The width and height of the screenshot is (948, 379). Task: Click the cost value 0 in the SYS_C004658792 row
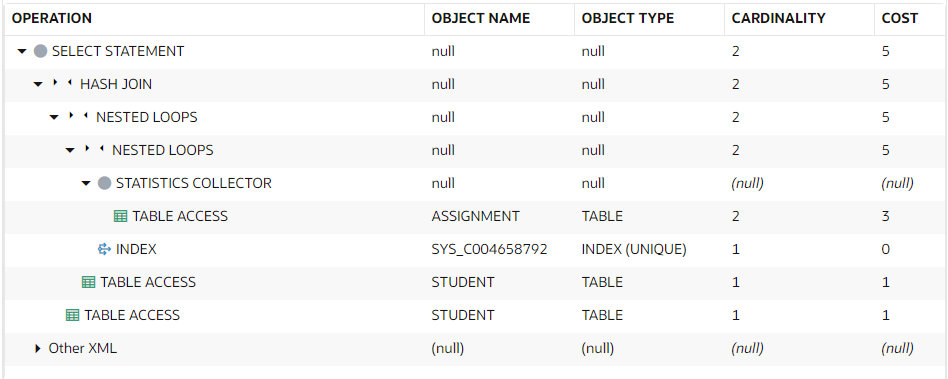(886, 249)
